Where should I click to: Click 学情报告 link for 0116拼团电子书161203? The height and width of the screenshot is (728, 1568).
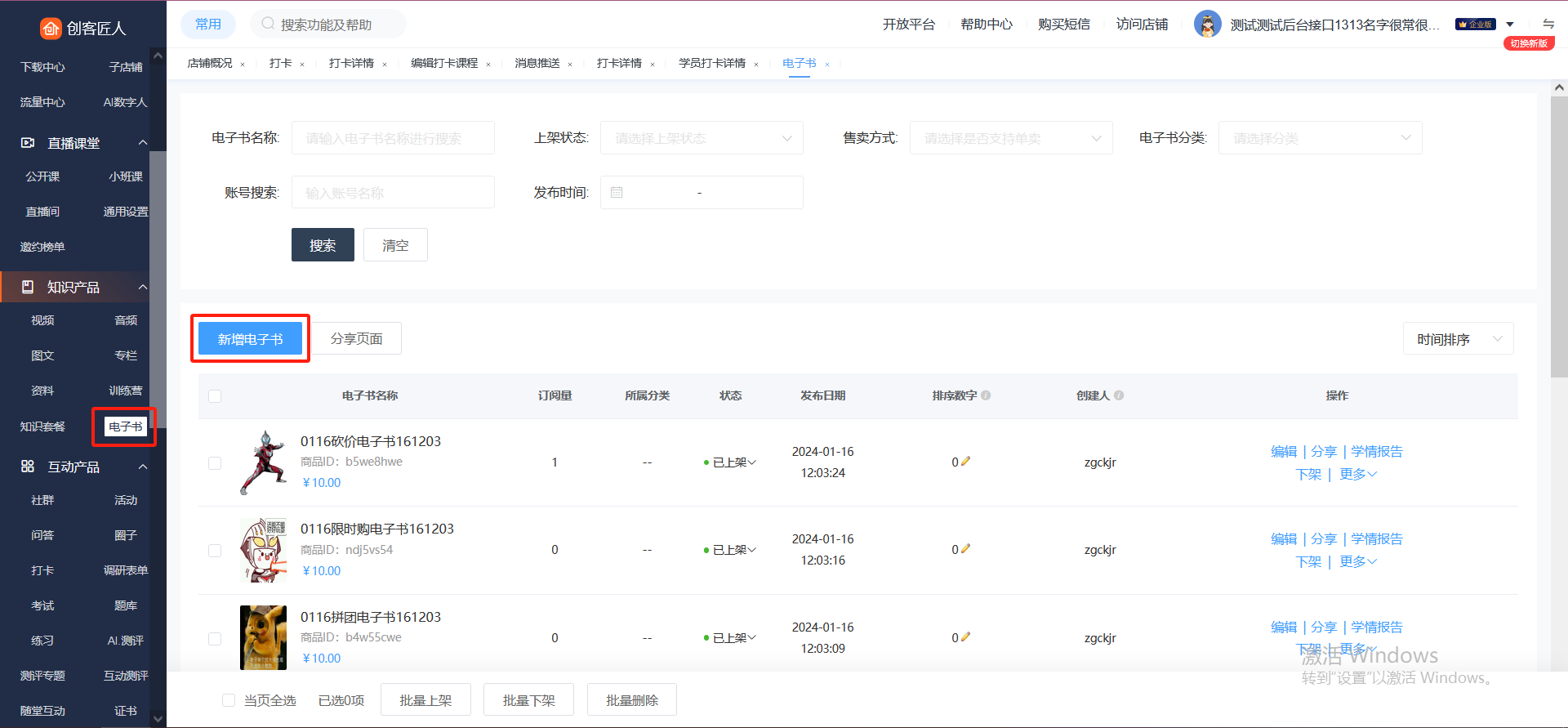point(1376,628)
